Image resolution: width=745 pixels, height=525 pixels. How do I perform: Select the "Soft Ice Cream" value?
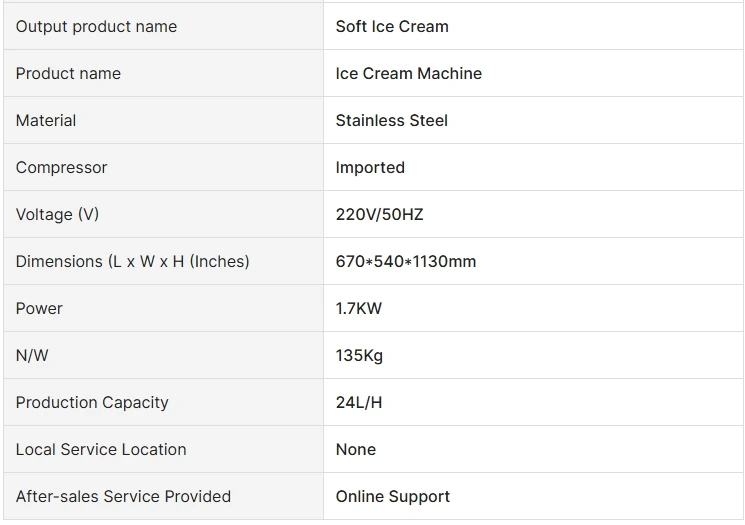[392, 27]
